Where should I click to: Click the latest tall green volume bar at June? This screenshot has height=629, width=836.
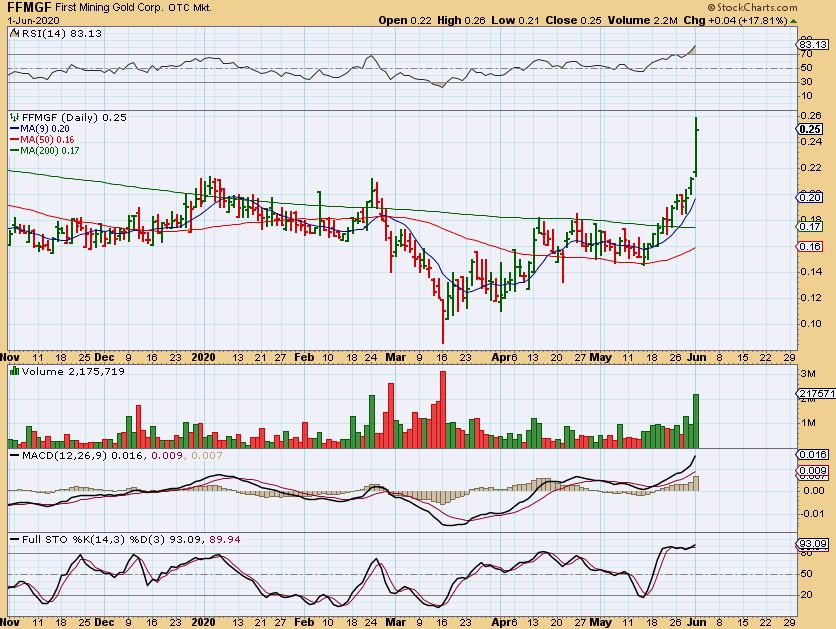click(x=695, y=421)
